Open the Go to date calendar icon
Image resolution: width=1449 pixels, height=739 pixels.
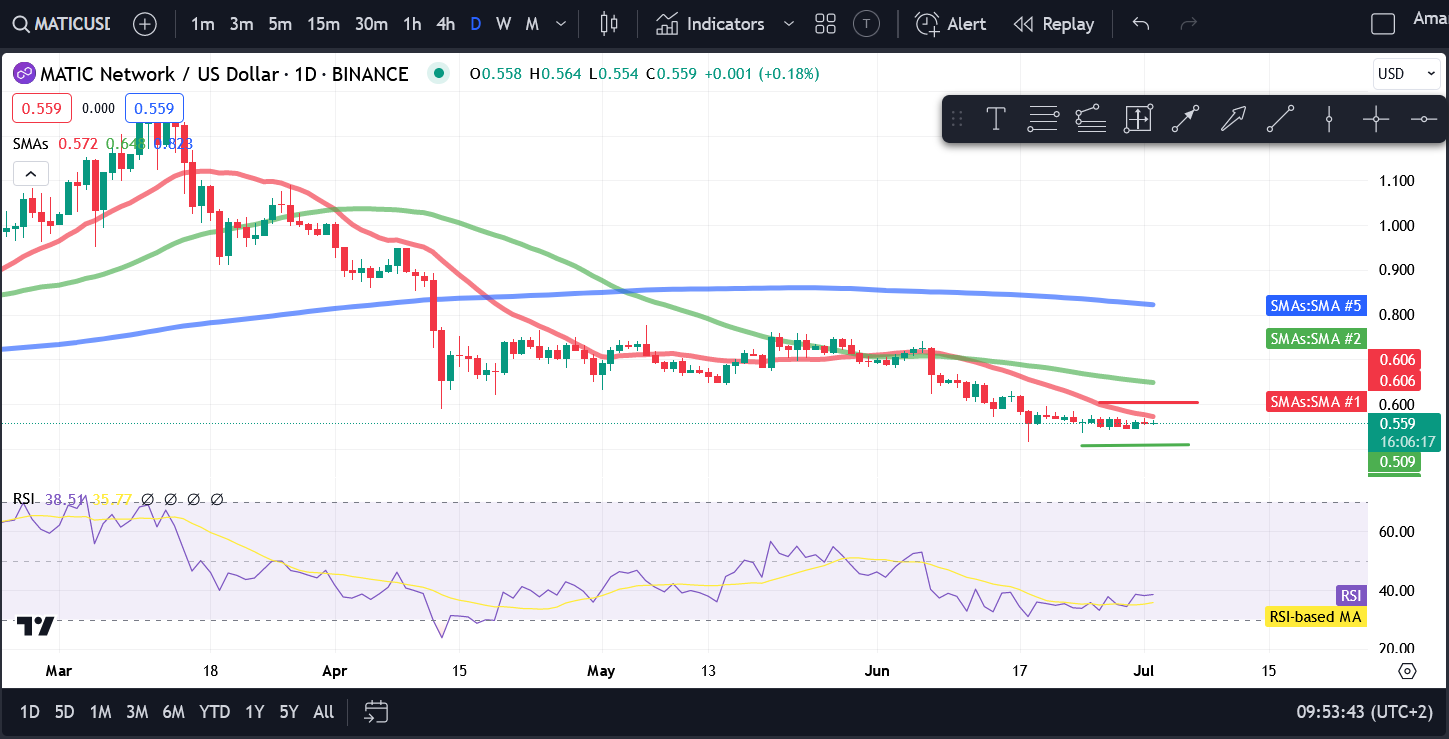coord(376,712)
